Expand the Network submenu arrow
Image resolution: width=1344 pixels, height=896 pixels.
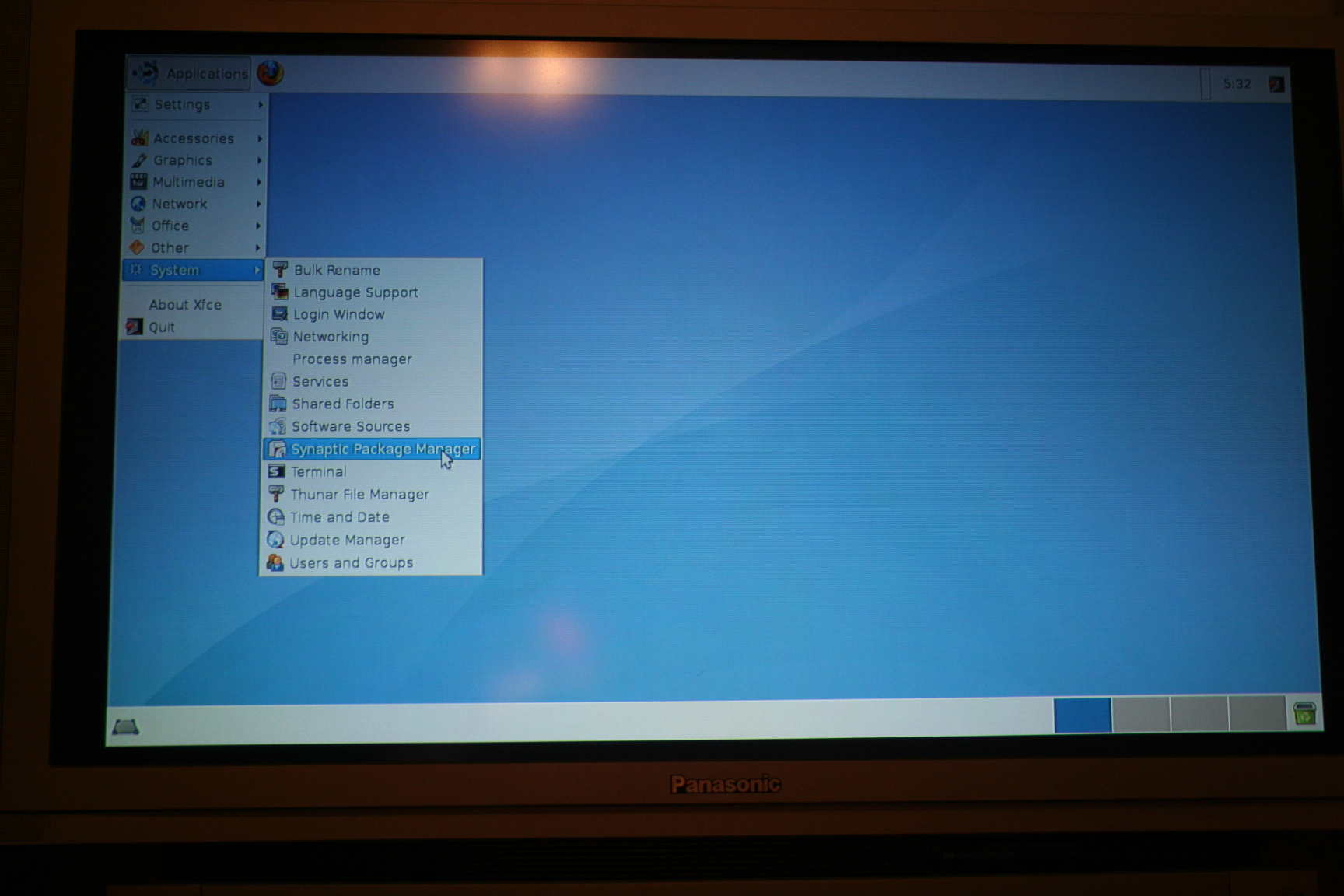pos(258,204)
